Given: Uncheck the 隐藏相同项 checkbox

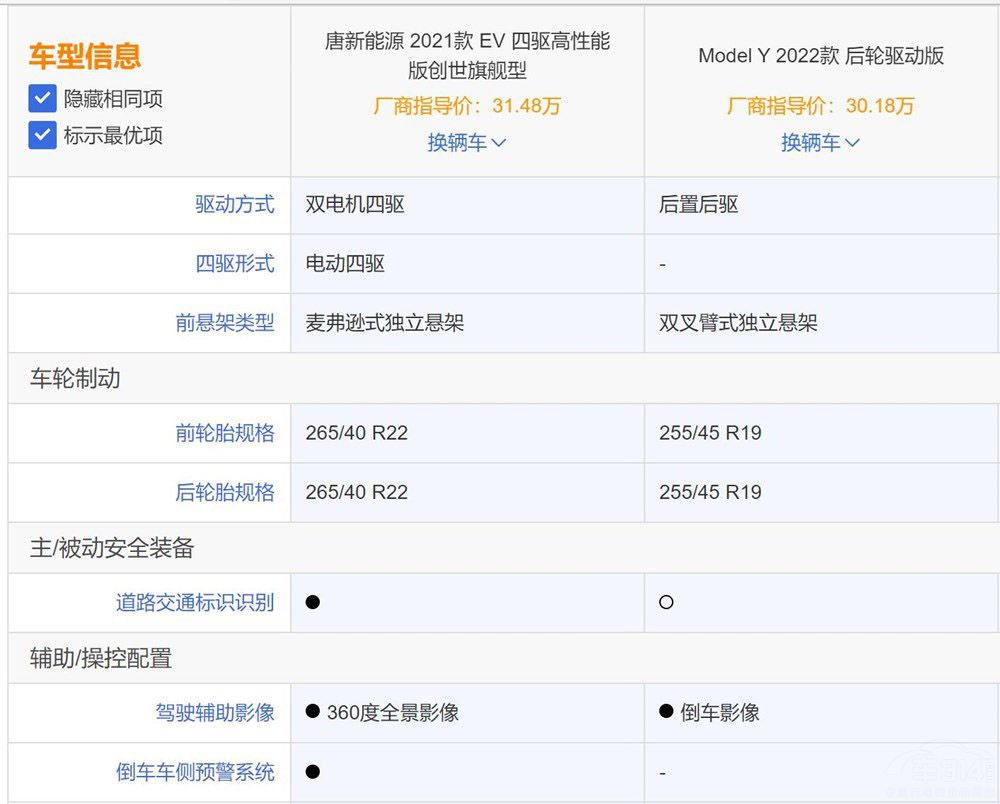Looking at the screenshot, I should 42,99.
